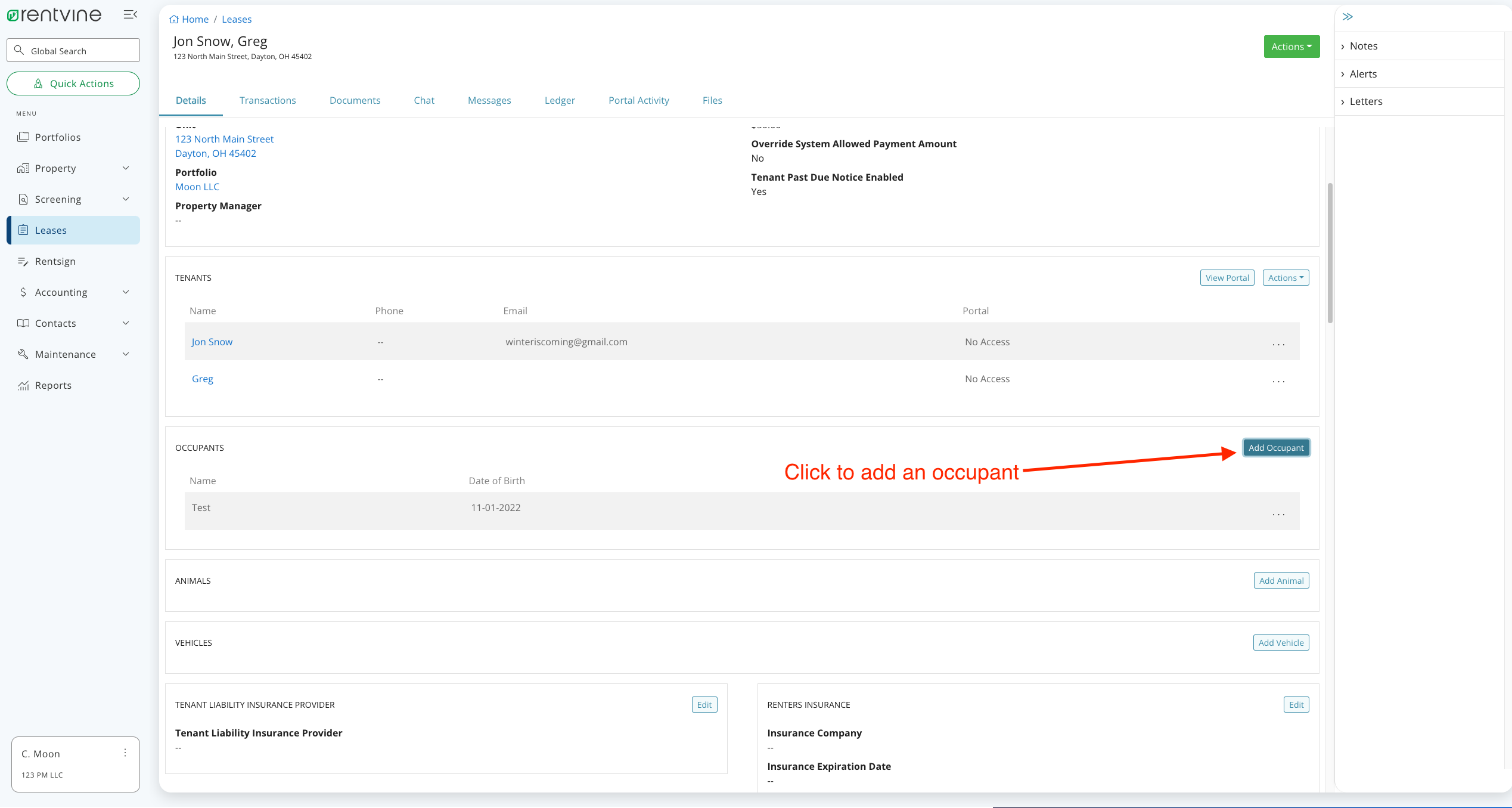The image size is (1512, 808).
Task: Click the Portfolios folder icon
Action: tap(23, 137)
